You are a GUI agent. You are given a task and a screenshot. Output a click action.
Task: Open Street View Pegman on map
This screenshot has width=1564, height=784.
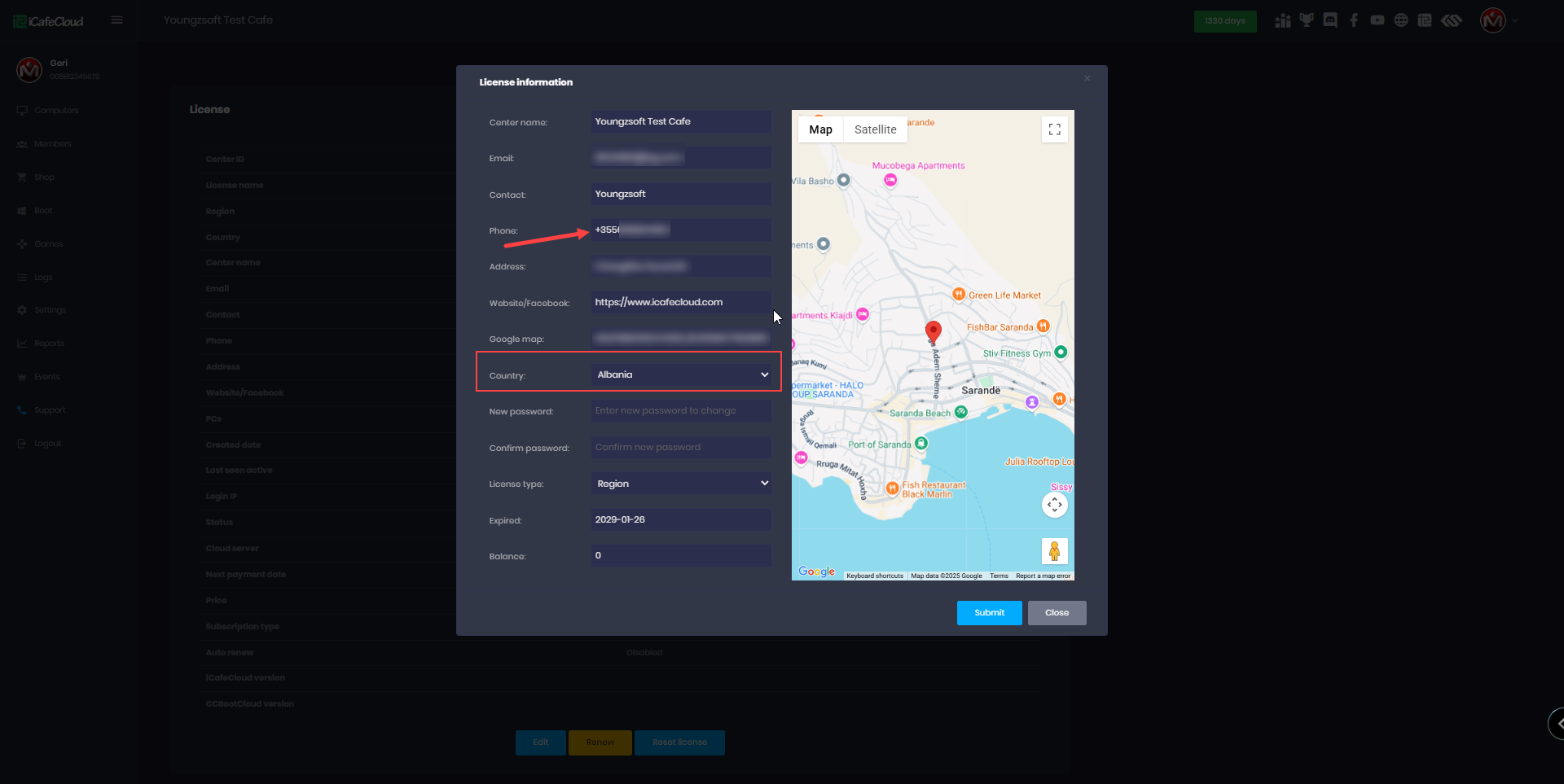(1054, 551)
